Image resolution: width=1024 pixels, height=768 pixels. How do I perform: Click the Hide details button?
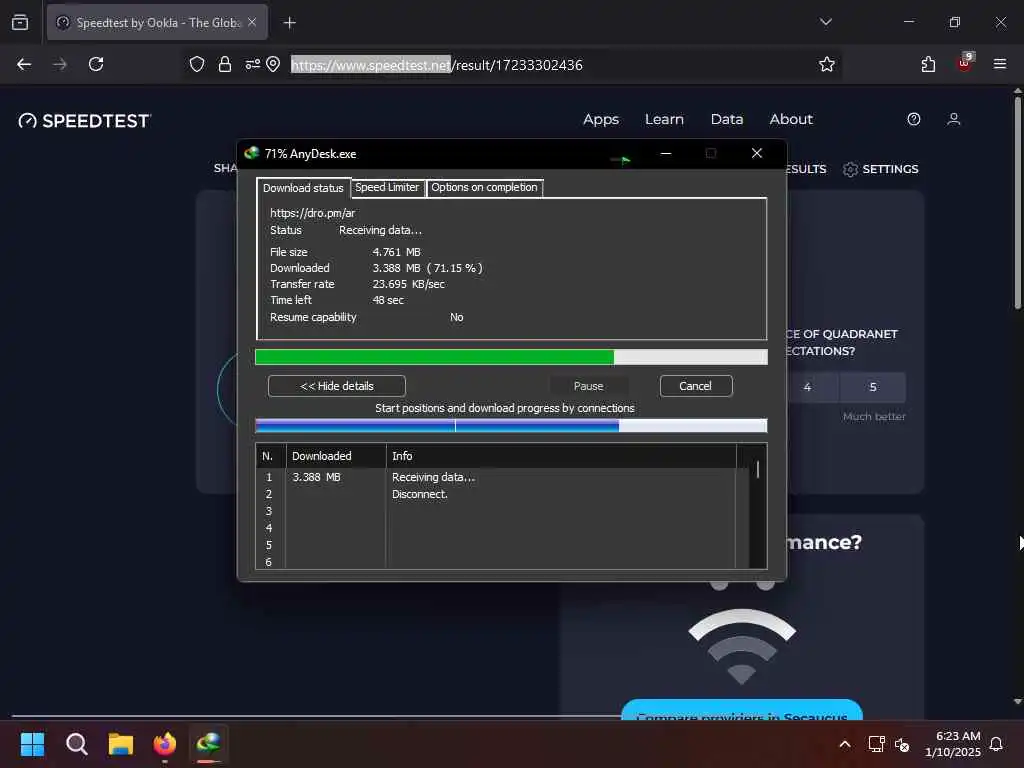(336, 386)
